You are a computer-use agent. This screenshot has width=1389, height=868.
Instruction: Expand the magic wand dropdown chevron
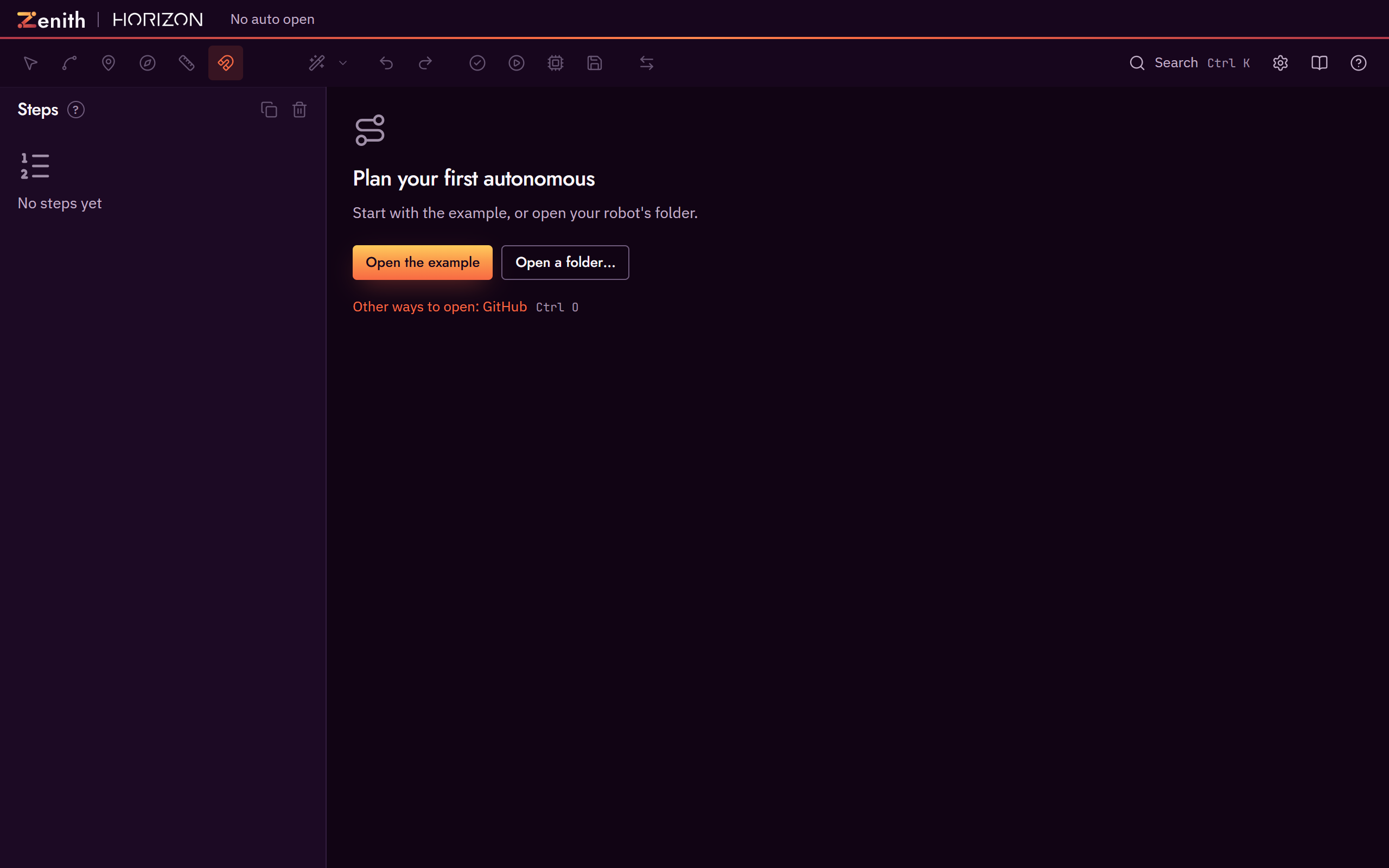(x=343, y=63)
